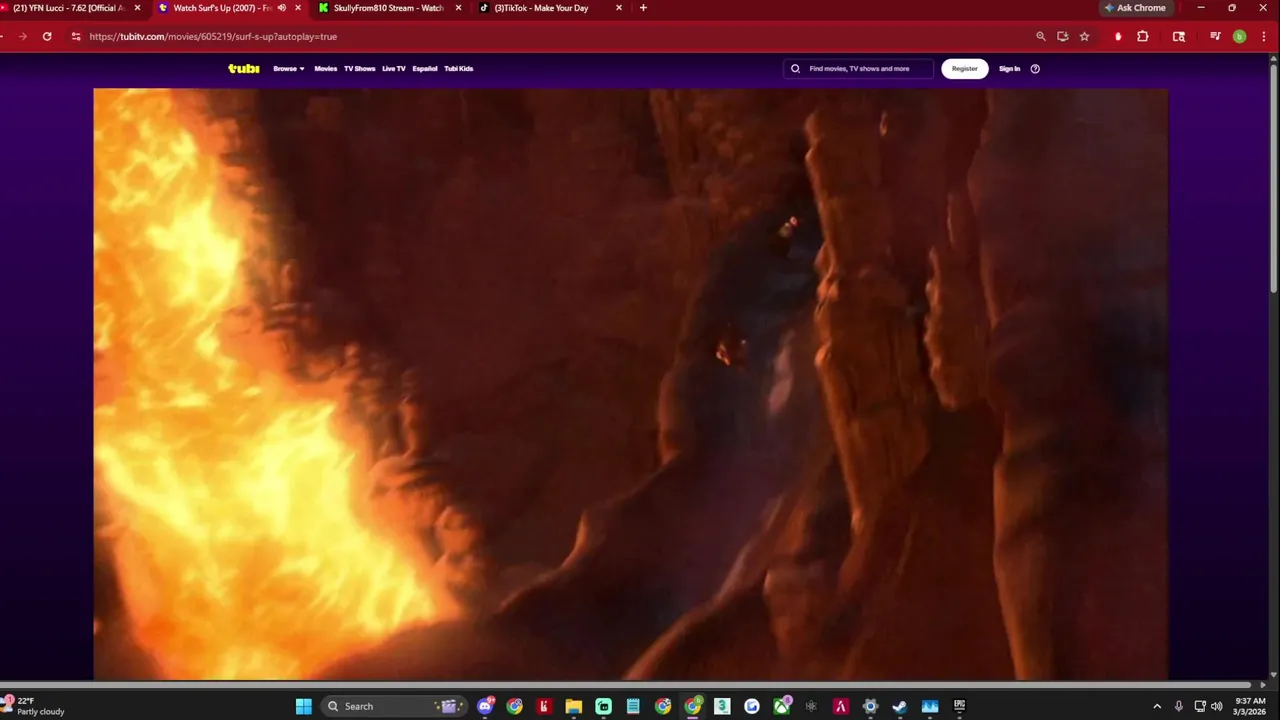Open the volume speaker tray icon
This screenshot has height=720, width=1280.
1217,706
